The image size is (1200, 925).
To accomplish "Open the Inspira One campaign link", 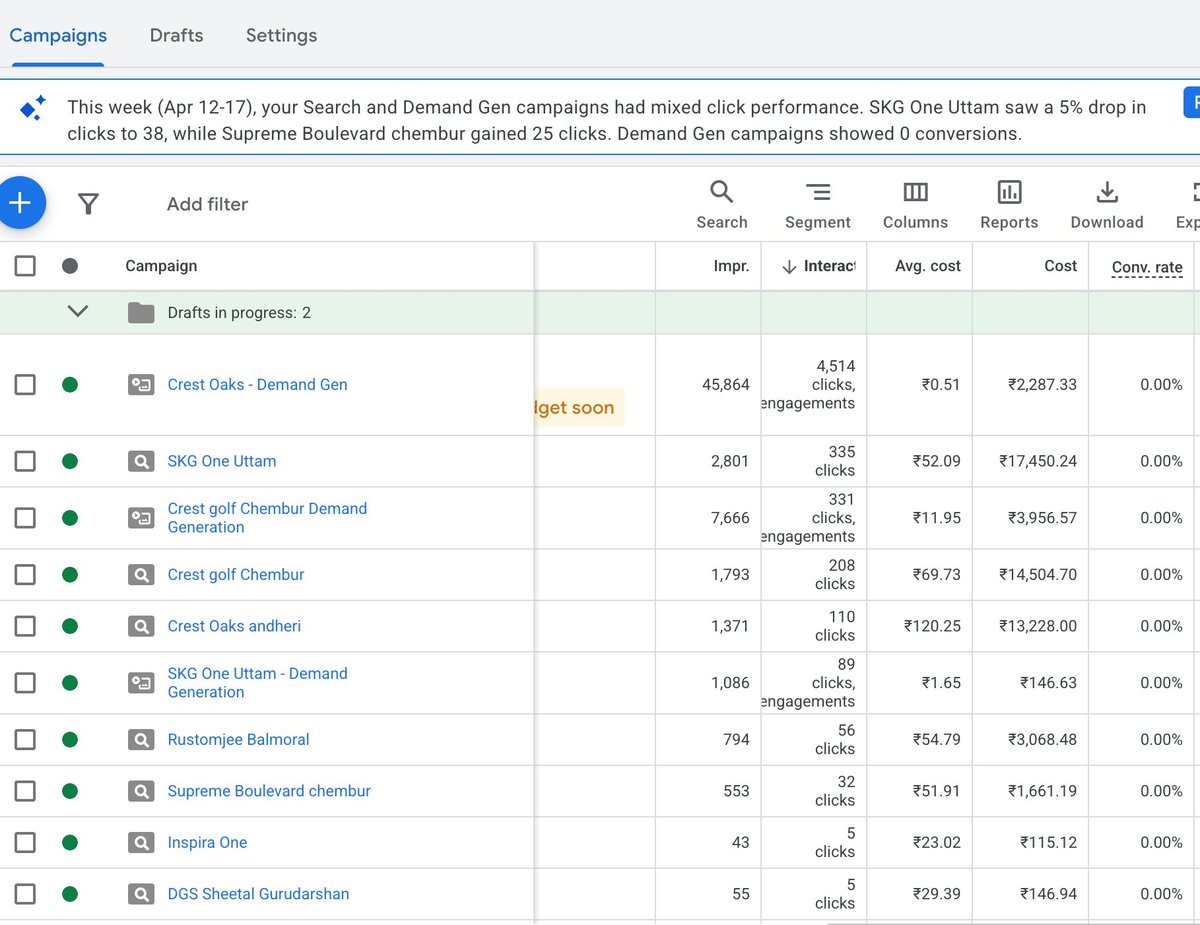I will [207, 843].
